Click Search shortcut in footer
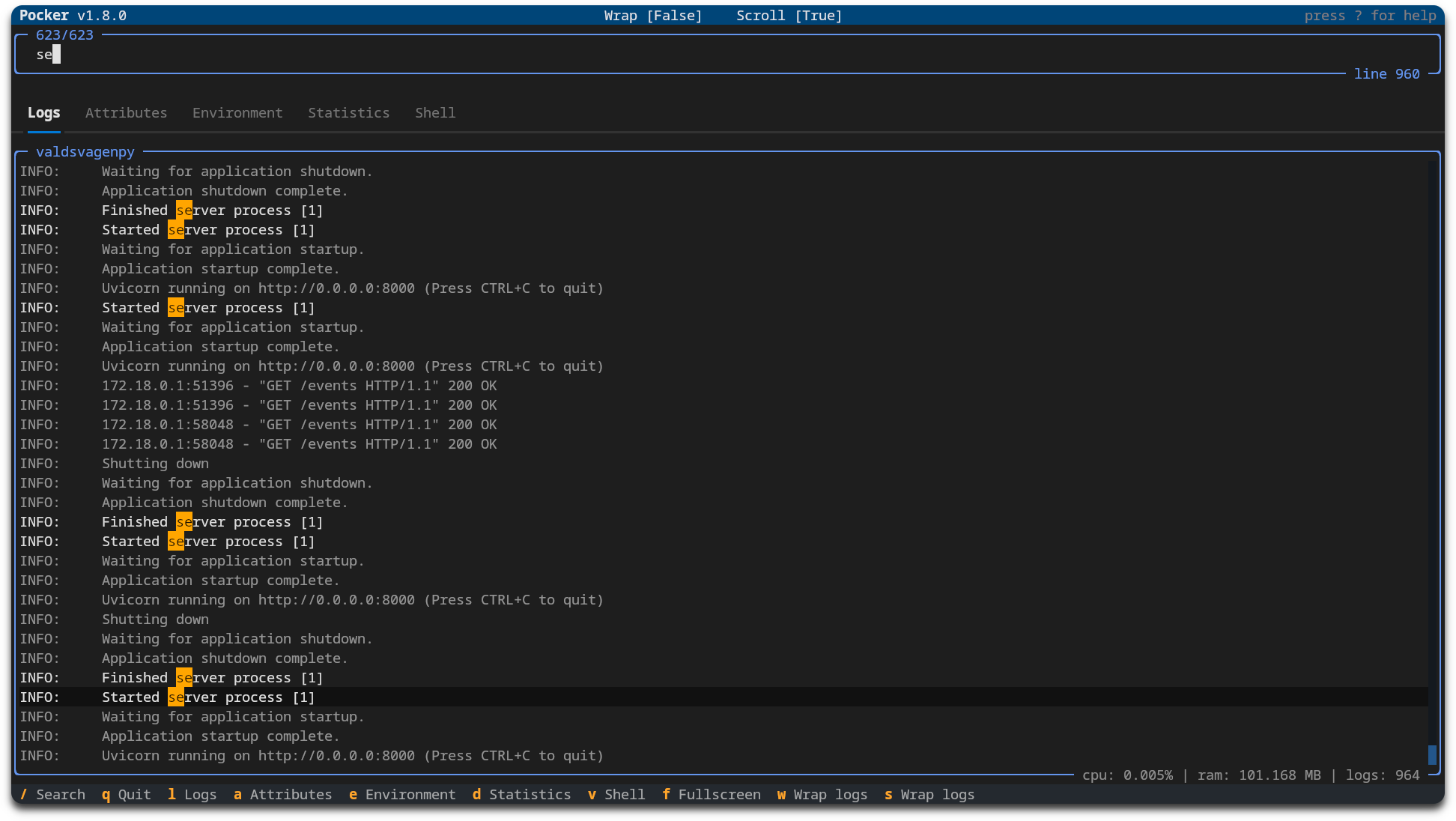The width and height of the screenshot is (1456, 821). (x=52, y=795)
